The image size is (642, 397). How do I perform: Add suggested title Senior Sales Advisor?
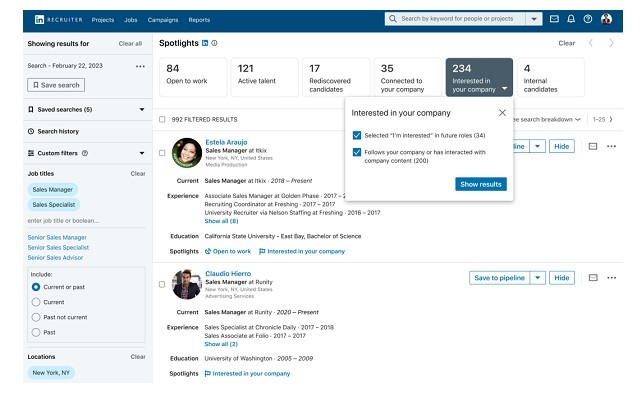pyautogui.click(x=55, y=257)
